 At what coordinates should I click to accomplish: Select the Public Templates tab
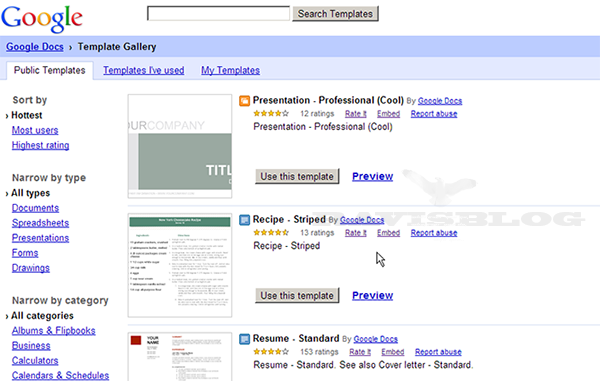50,70
